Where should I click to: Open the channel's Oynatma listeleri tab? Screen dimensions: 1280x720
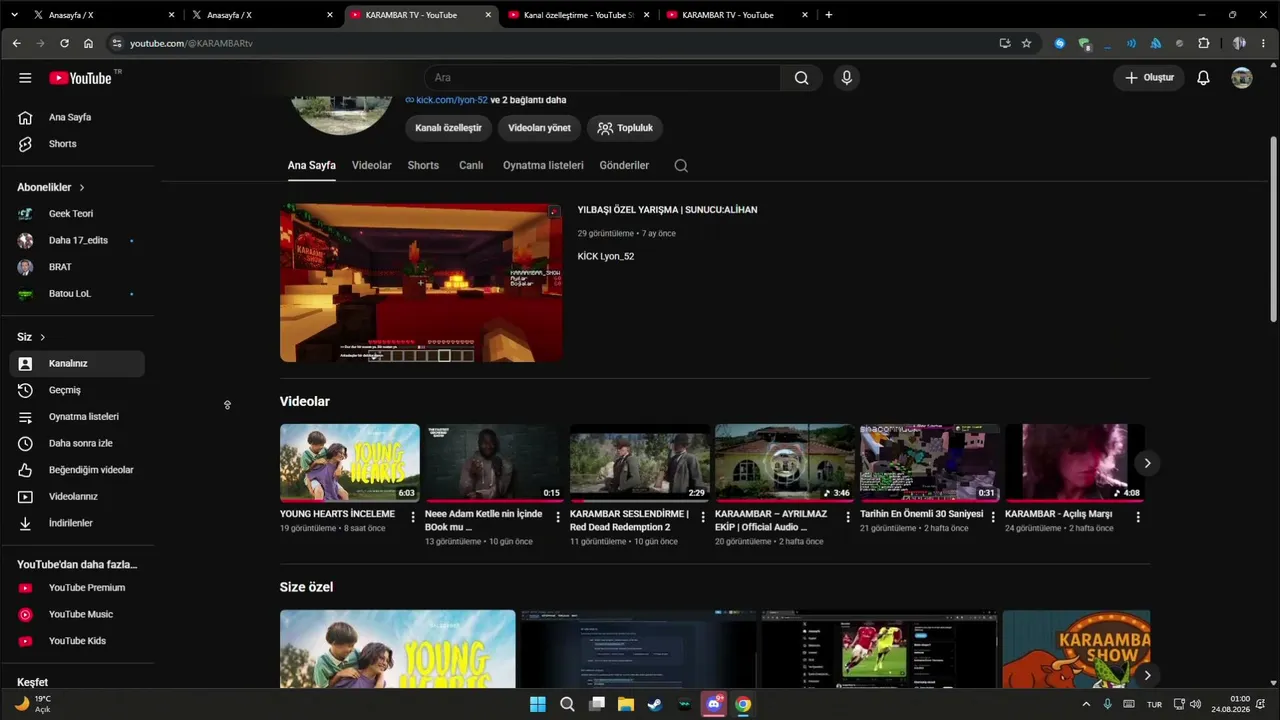(x=543, y=166)
